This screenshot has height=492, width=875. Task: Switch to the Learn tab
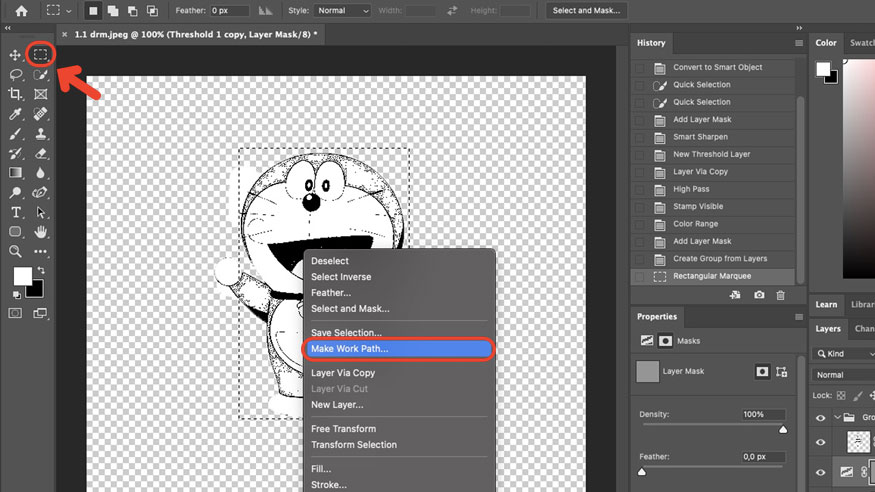click(x=826, y=305)
